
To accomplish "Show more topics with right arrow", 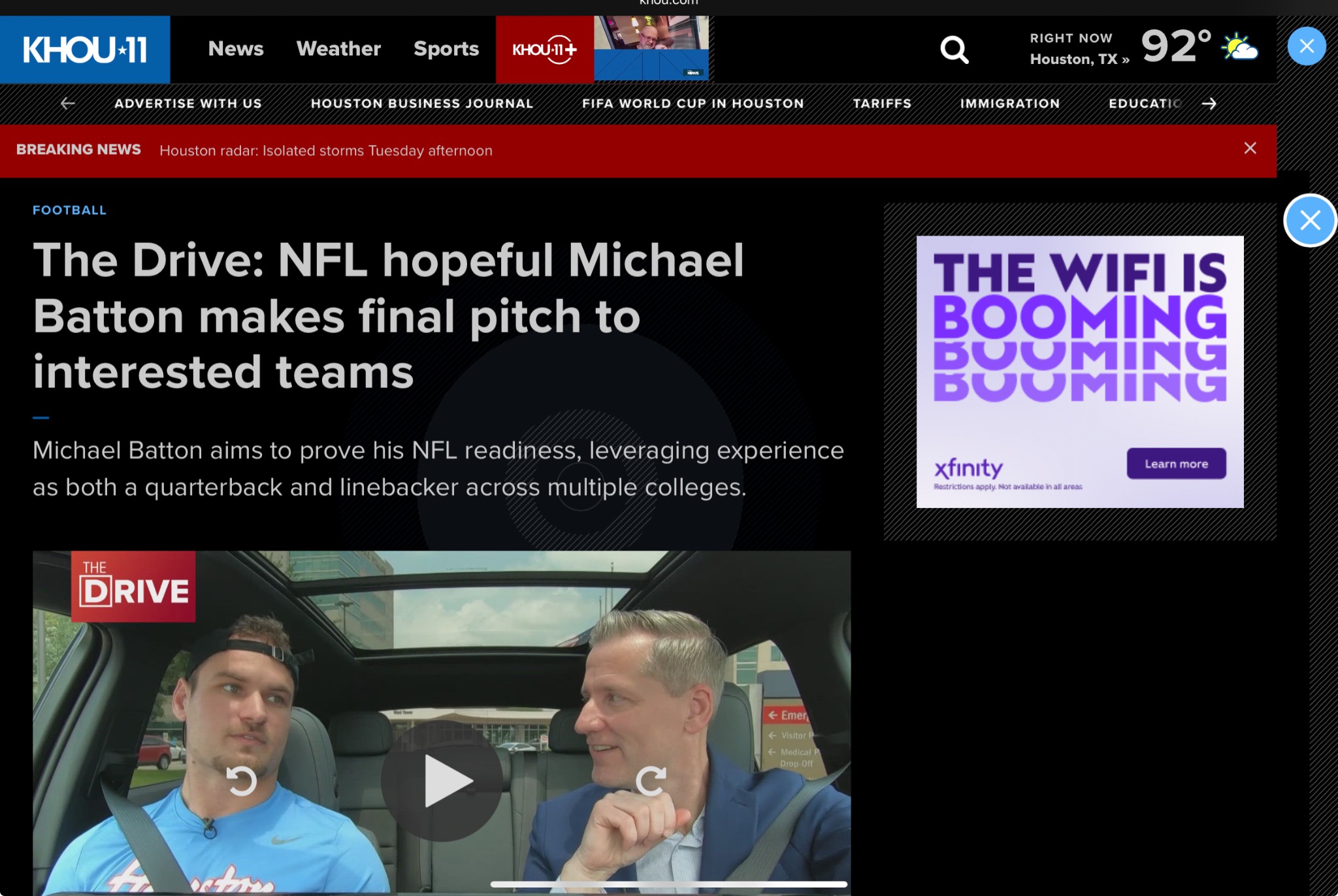I will (1209, 103).
